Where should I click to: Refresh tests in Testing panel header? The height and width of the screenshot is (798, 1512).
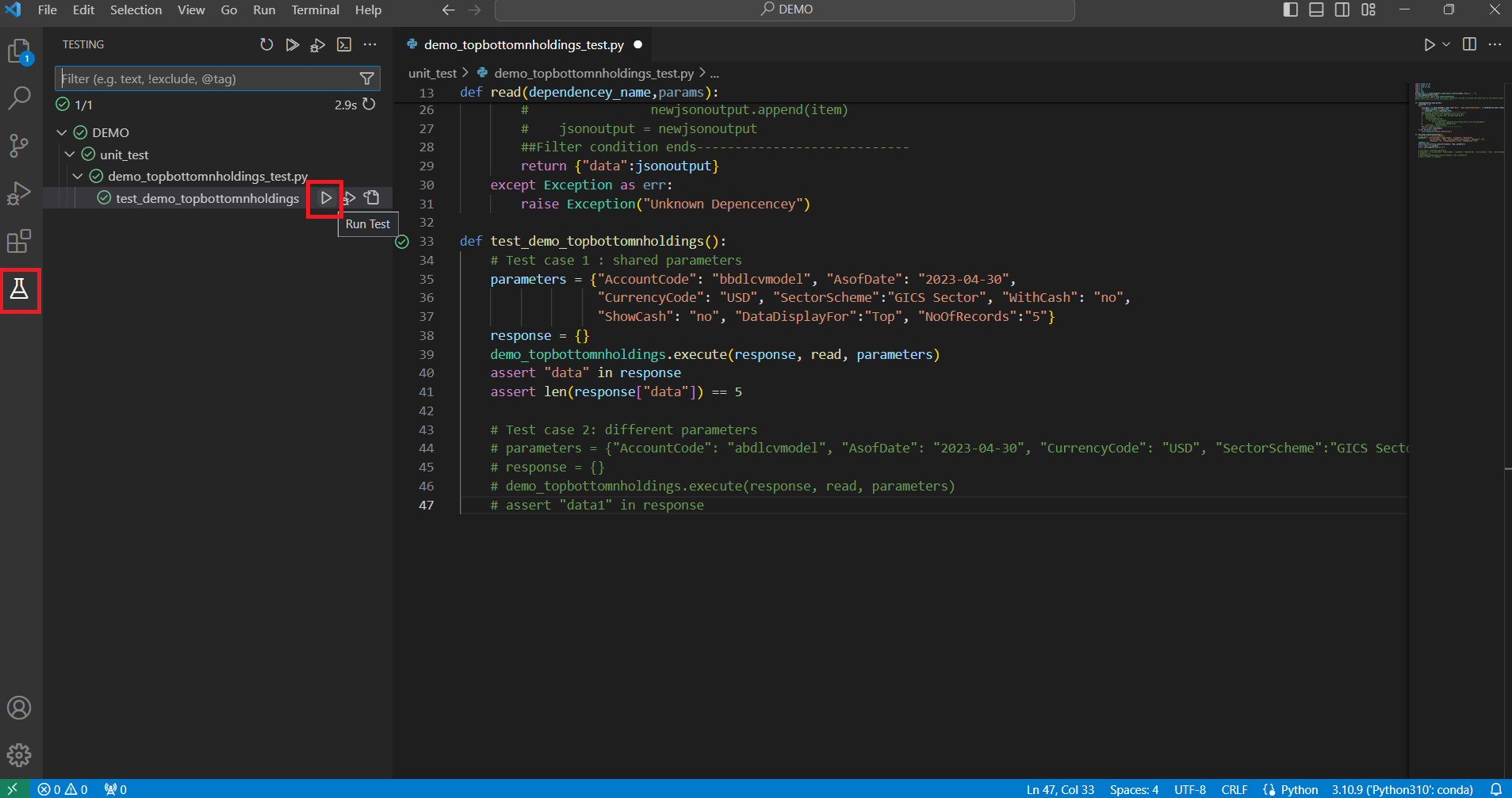click(266, 44)
